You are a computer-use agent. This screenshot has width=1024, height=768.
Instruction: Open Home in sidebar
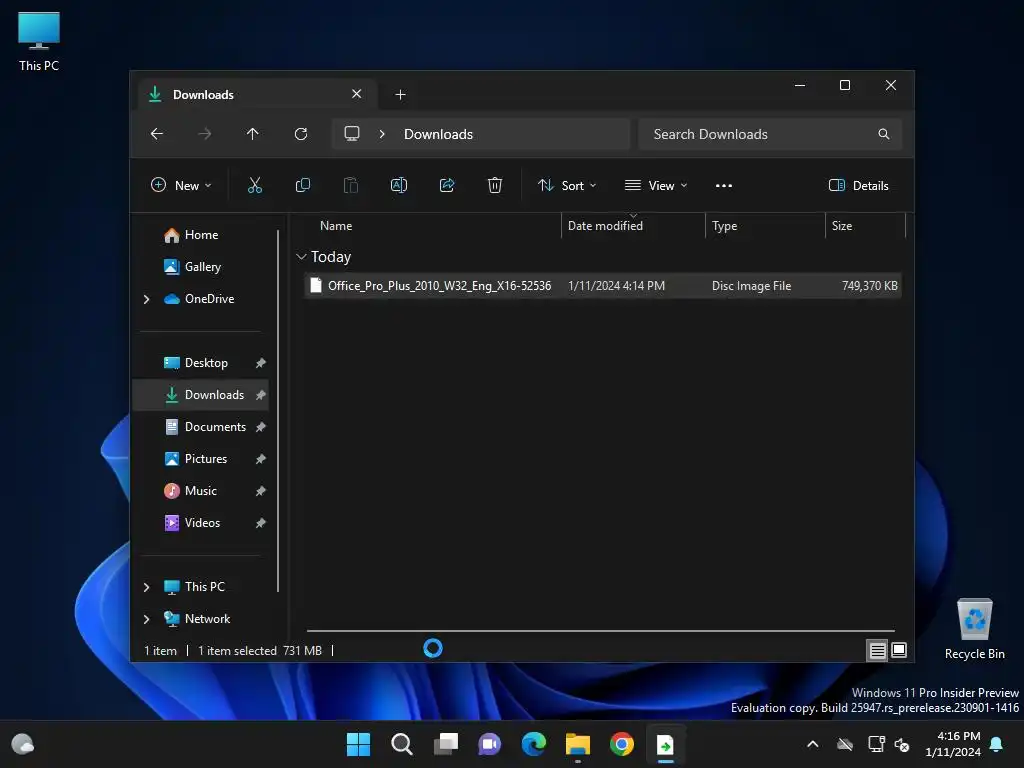coord(201,235)
